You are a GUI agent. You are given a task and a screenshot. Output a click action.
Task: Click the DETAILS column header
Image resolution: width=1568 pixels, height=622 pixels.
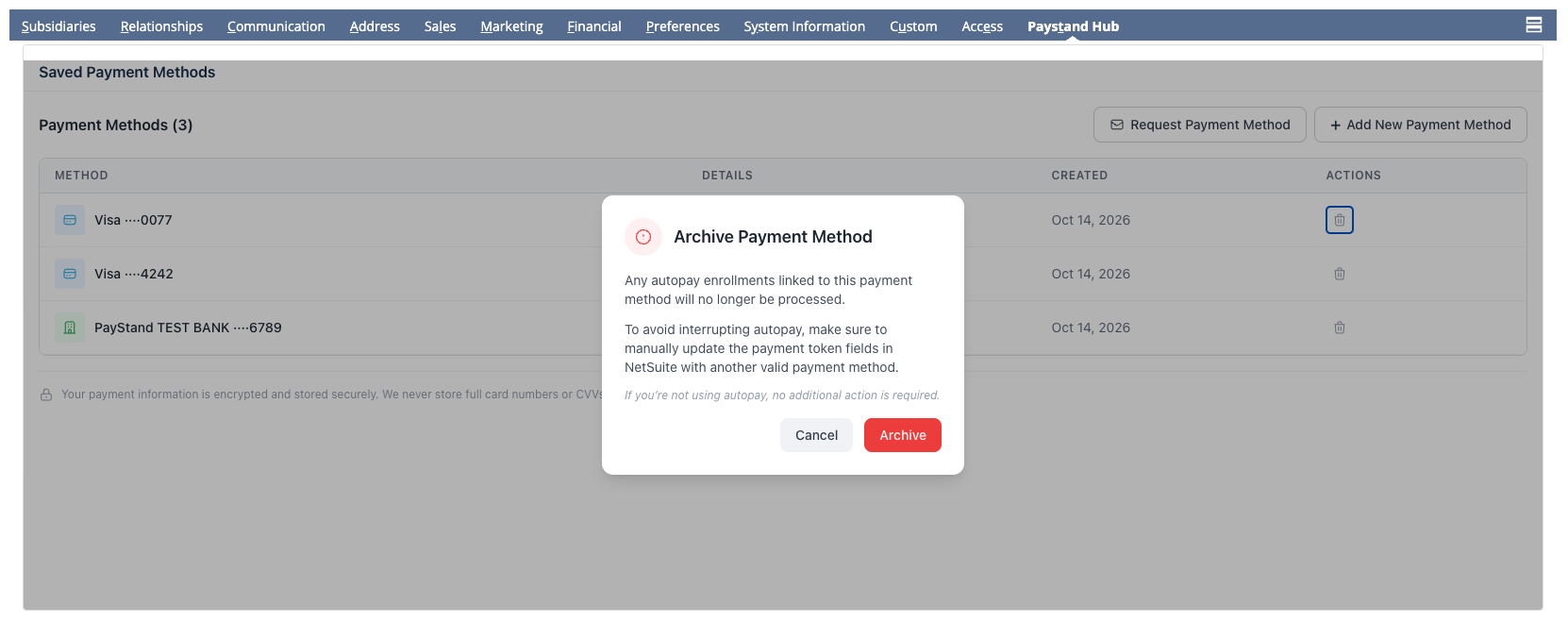click(x=727, y=176)
